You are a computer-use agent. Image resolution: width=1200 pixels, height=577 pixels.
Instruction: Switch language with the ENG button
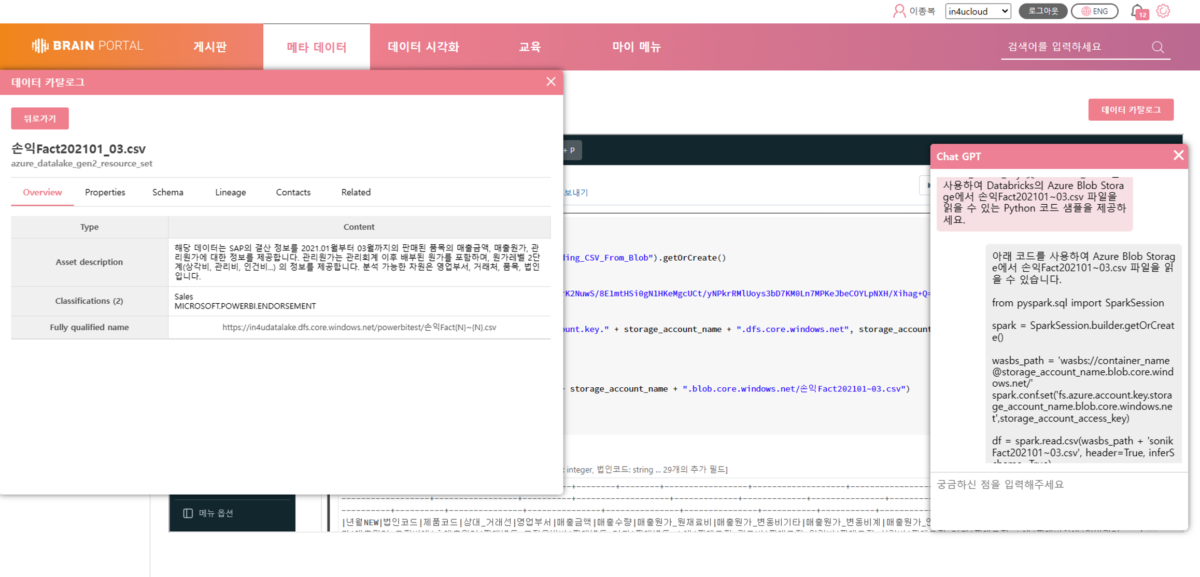(1094, 11)
